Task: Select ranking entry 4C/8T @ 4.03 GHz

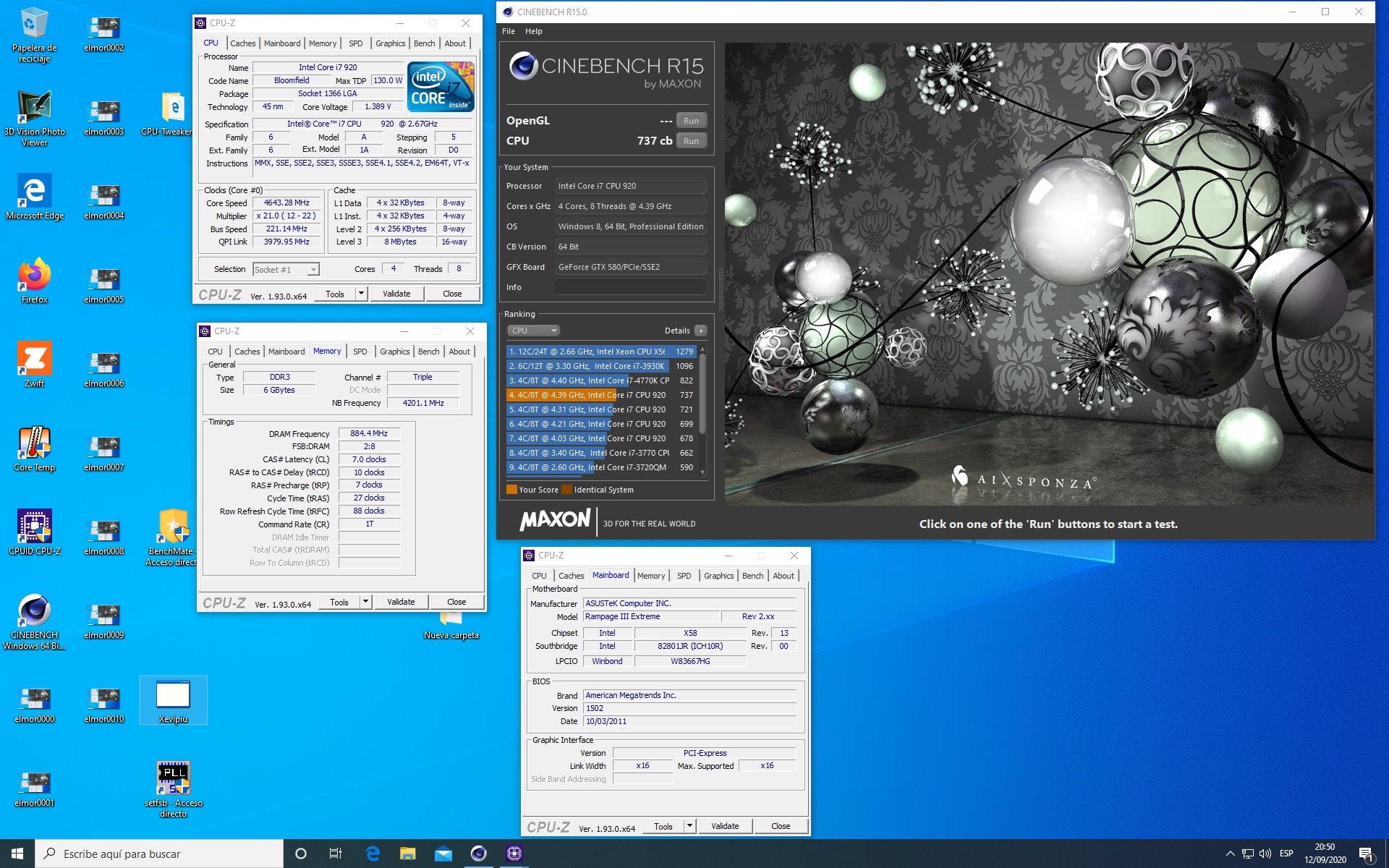Action: click(601, 438)
